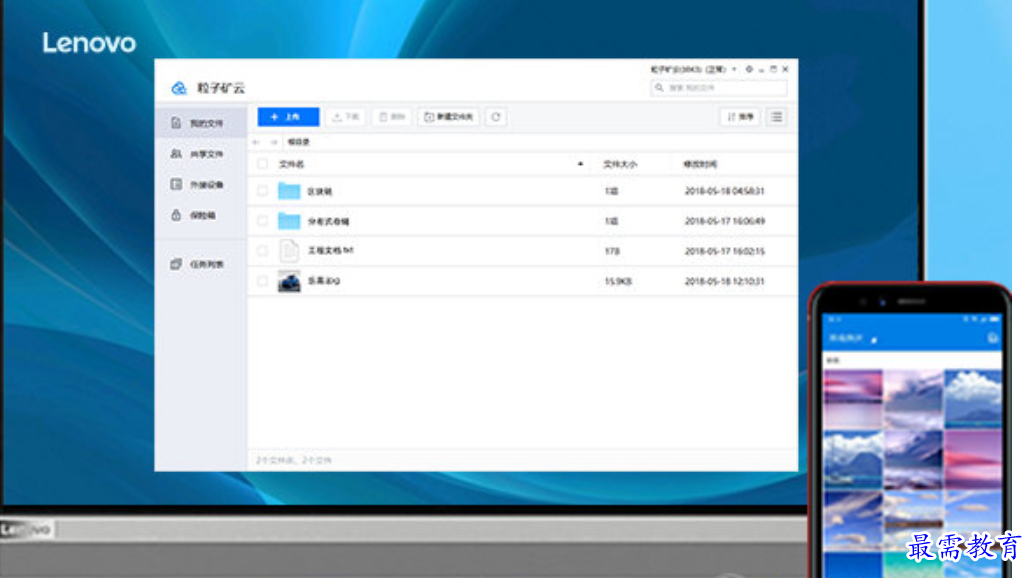This screenshot has width=1030, height=578.
Task: Click the 分布式存储 folder name
Action: pos(328,222)
